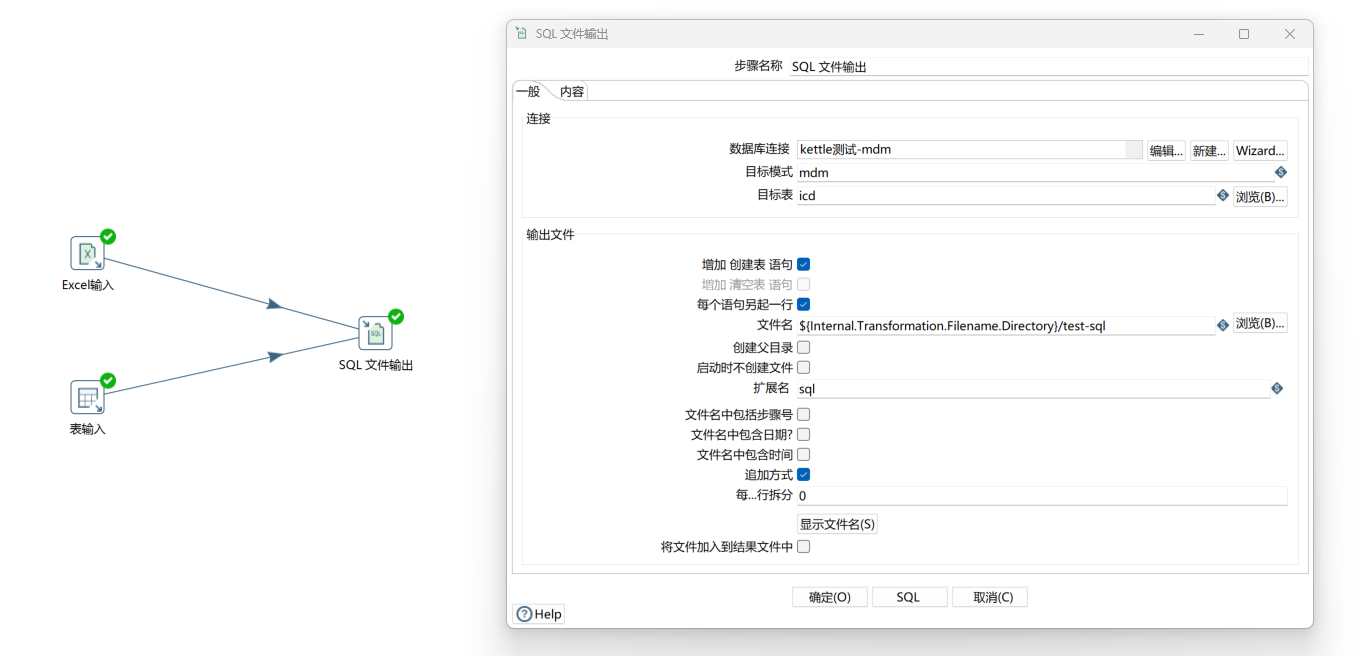Screen dimensions: 1364x656
Task: Click the variable icon next to 文件名 field
Action: click(1222, 324)
